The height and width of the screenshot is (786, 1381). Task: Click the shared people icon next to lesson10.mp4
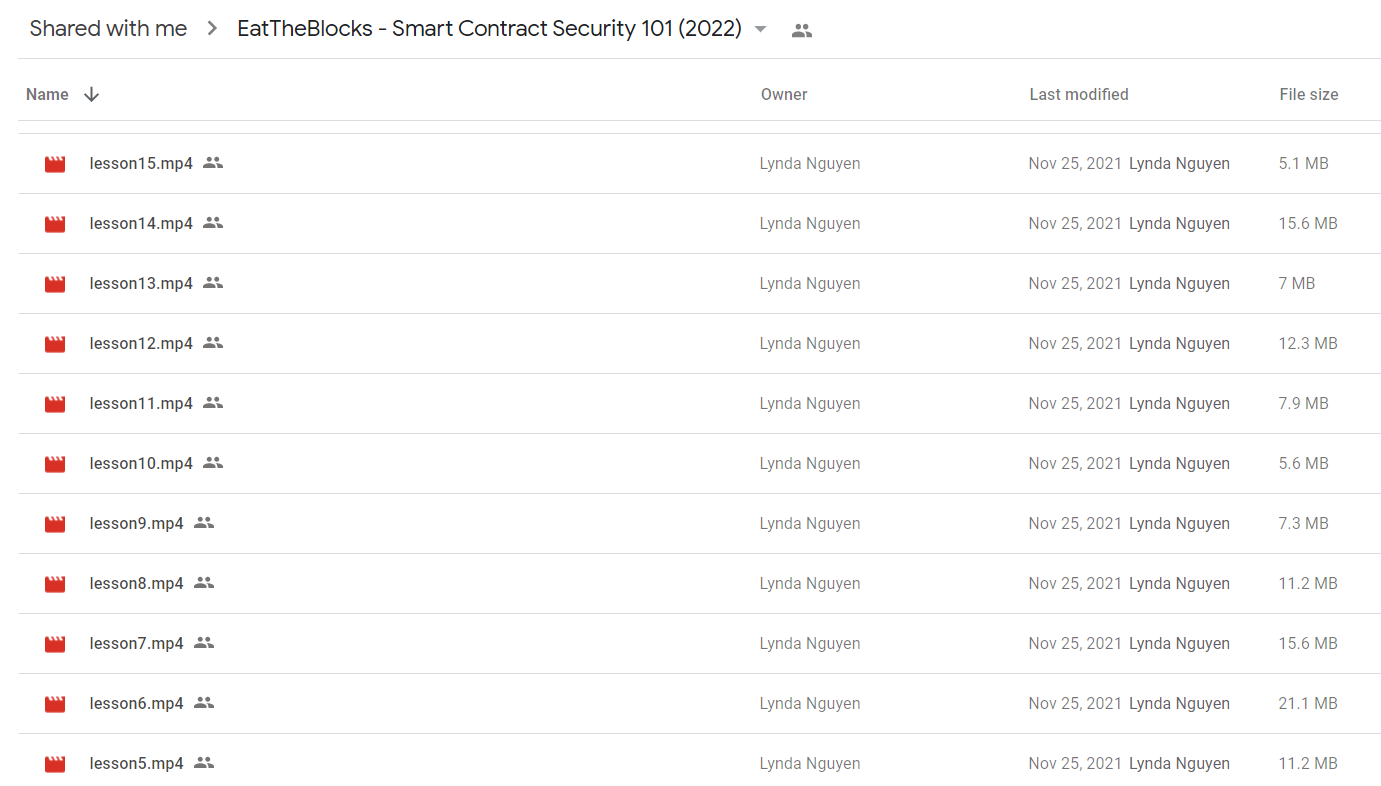(212, 463)
